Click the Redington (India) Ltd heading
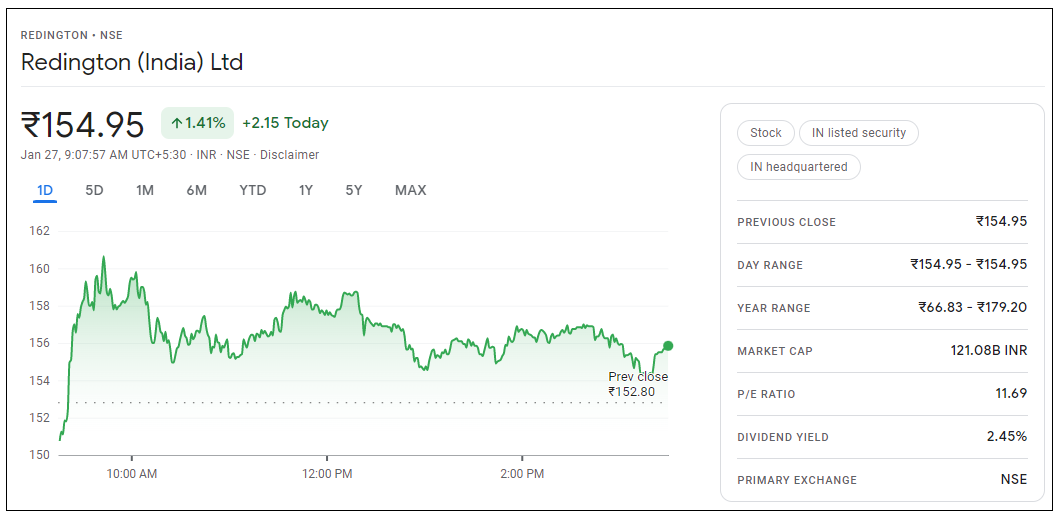Viewport: 1058px width, 514px height. point(132,62)
